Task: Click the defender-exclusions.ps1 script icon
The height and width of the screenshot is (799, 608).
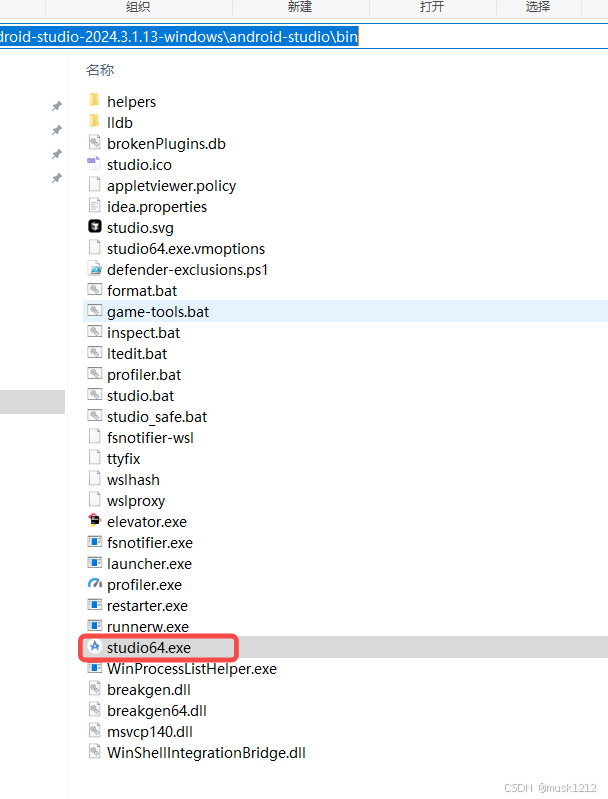Action: click(94, 269)
